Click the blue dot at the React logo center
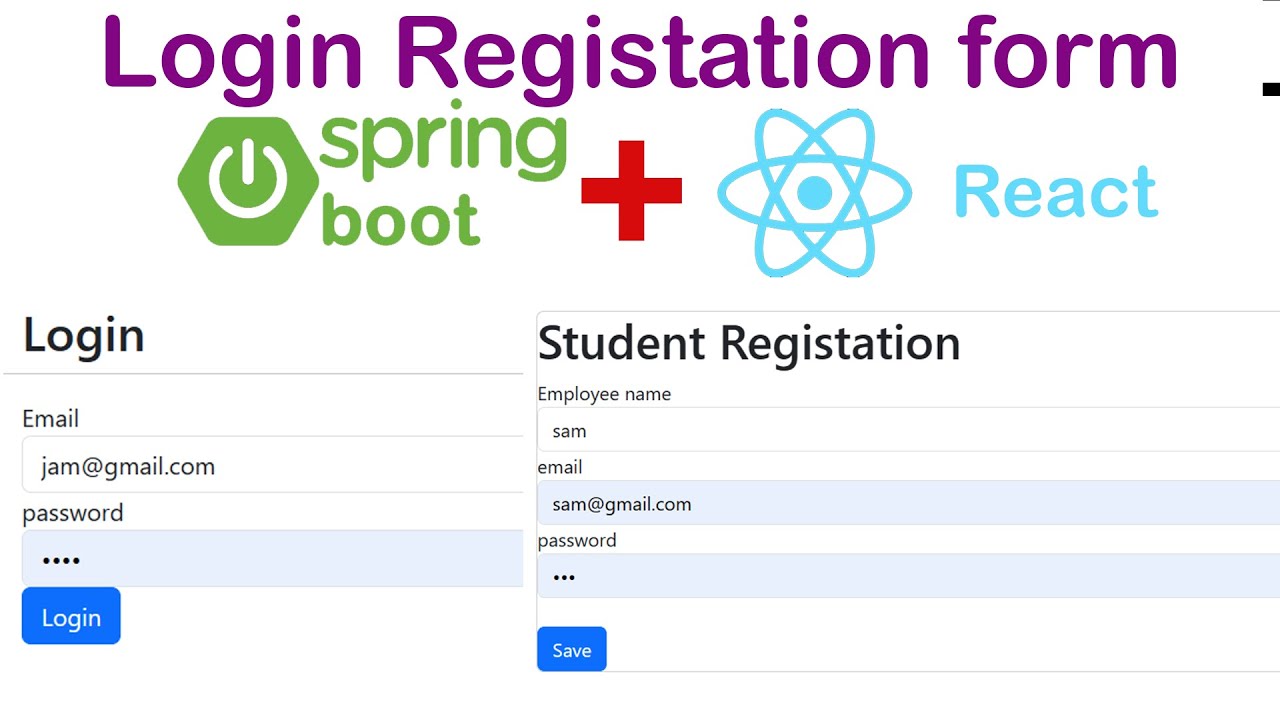The width and height of the screenshot is (1280, 720). pos(813,193)
